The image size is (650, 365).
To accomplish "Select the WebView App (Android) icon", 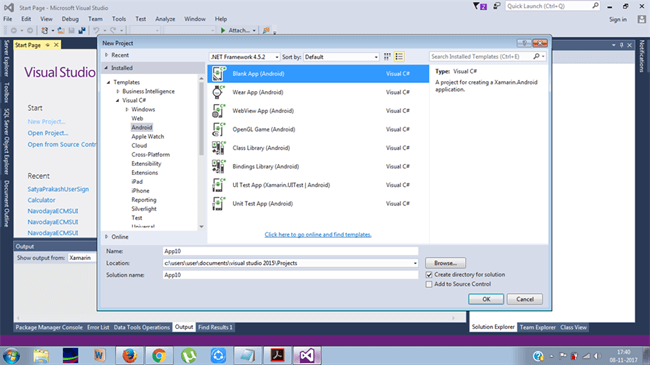I will coord(218,111).
